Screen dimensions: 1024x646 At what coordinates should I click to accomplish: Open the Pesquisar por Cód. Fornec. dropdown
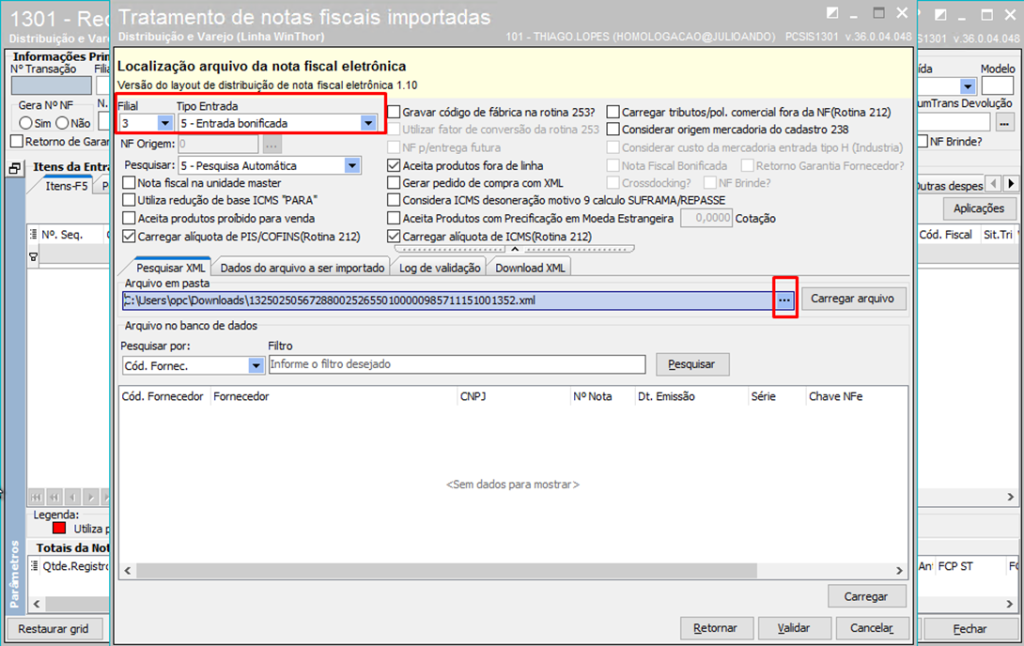(255, 366)
